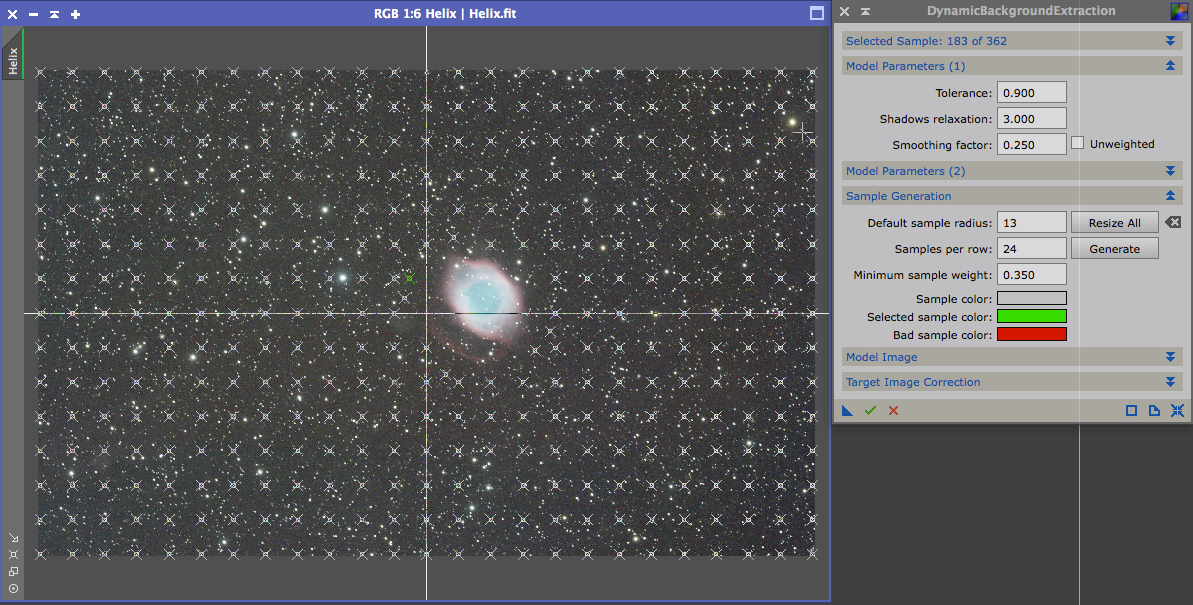Click the Tolerance input field
The height and width of the screenshot is (605, 1193).
pos(1032,92)
